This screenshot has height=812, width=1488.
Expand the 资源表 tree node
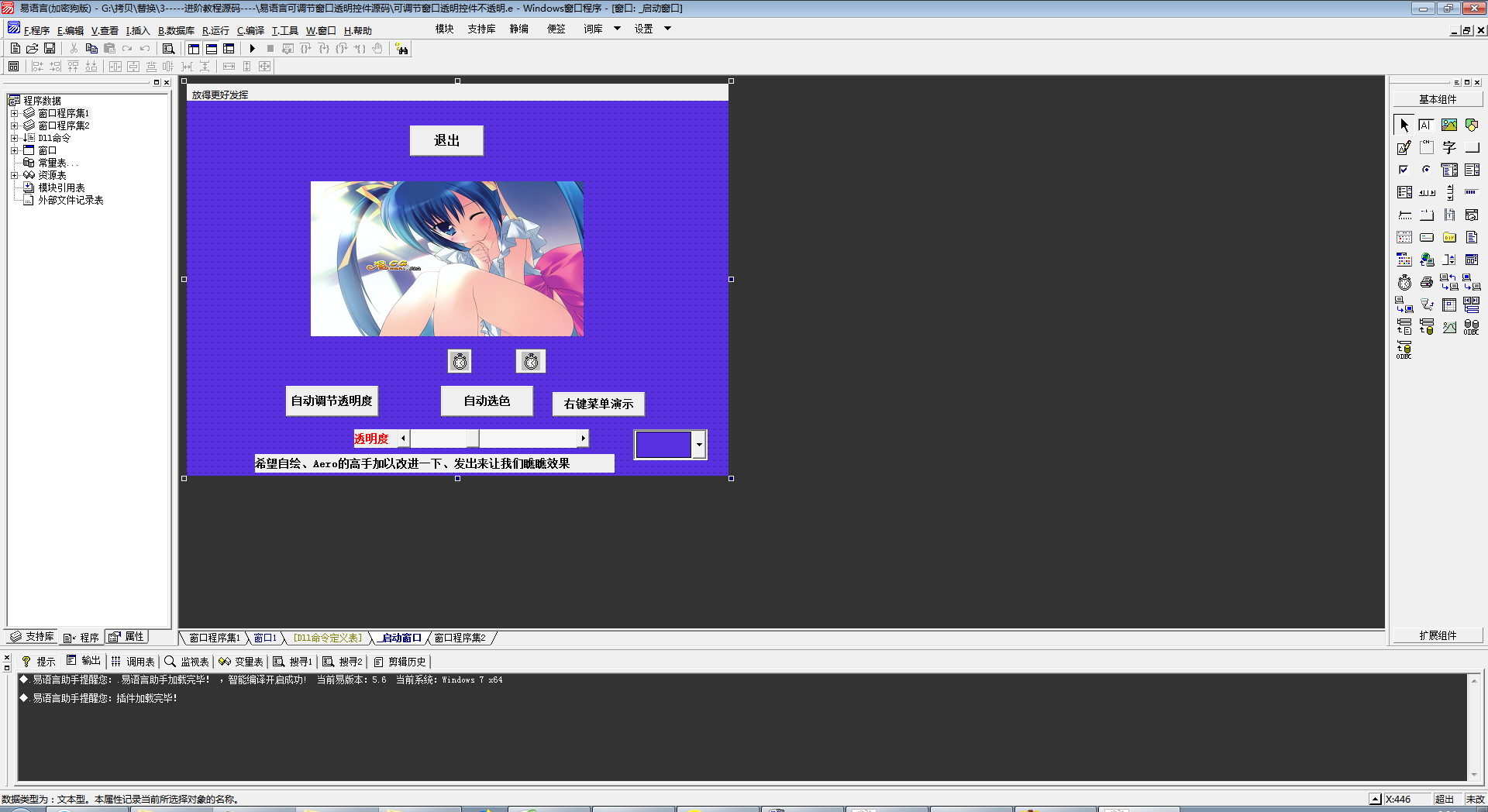coord(14,175)
